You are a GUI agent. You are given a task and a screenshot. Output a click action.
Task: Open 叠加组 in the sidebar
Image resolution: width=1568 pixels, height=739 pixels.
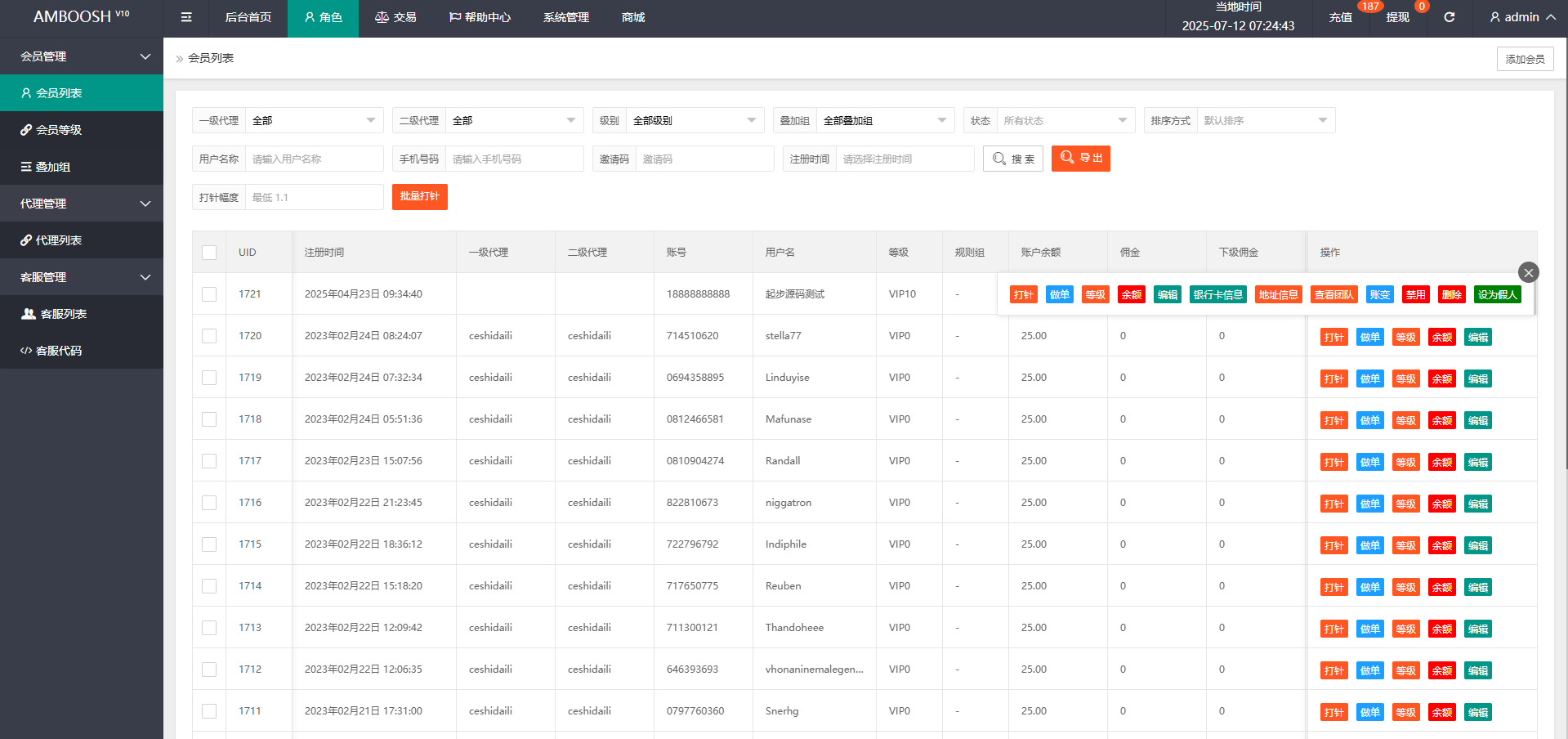click(x=82, y=167)
